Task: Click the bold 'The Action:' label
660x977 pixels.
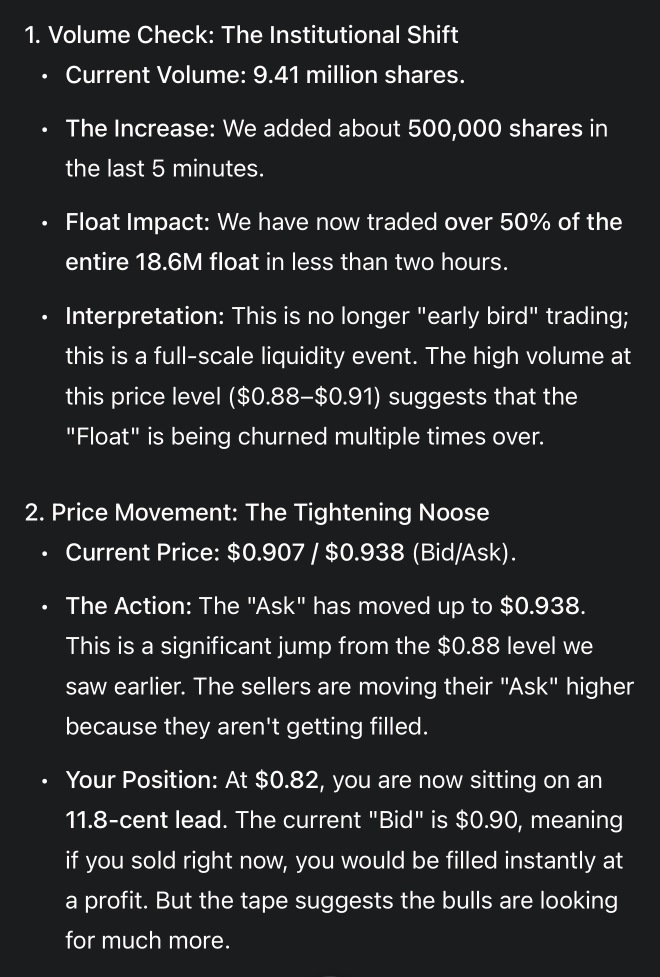Action: tap(129, 606)
